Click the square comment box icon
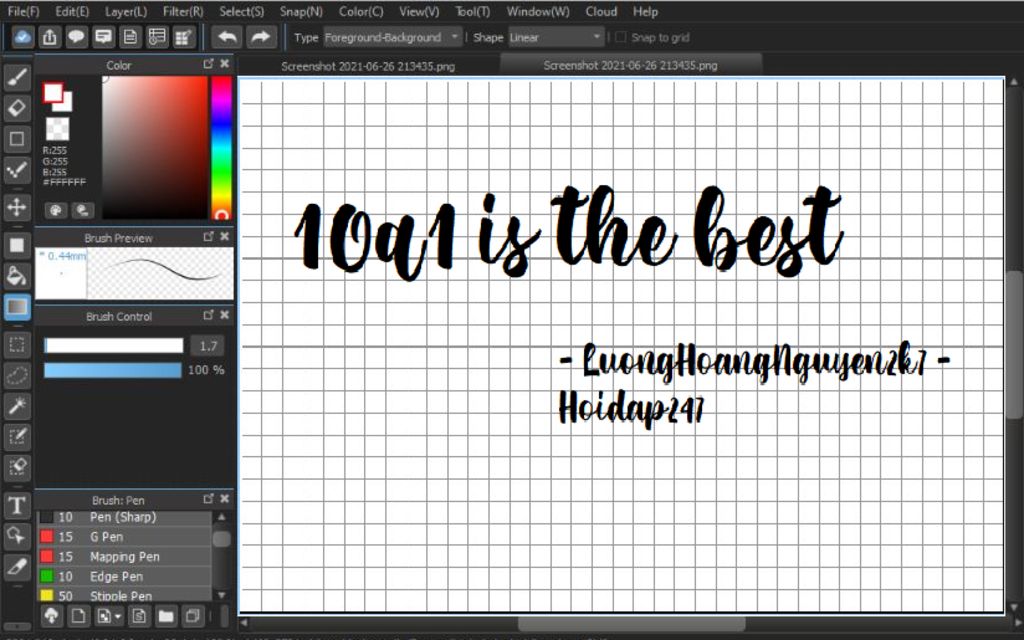This screenshot has width=1024, height=640. click(x=103, y=37)
